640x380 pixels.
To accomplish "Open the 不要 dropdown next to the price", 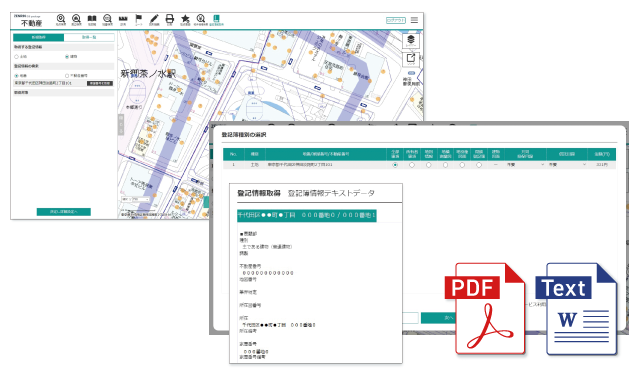I will (567, 165).
